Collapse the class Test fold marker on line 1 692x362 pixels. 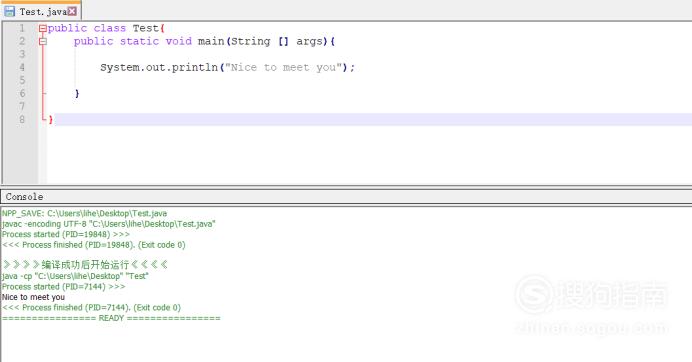(x=43, y=29)
